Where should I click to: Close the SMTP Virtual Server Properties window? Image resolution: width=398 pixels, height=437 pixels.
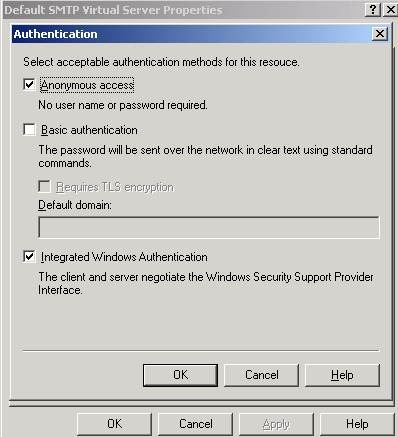tap(390, 10)
